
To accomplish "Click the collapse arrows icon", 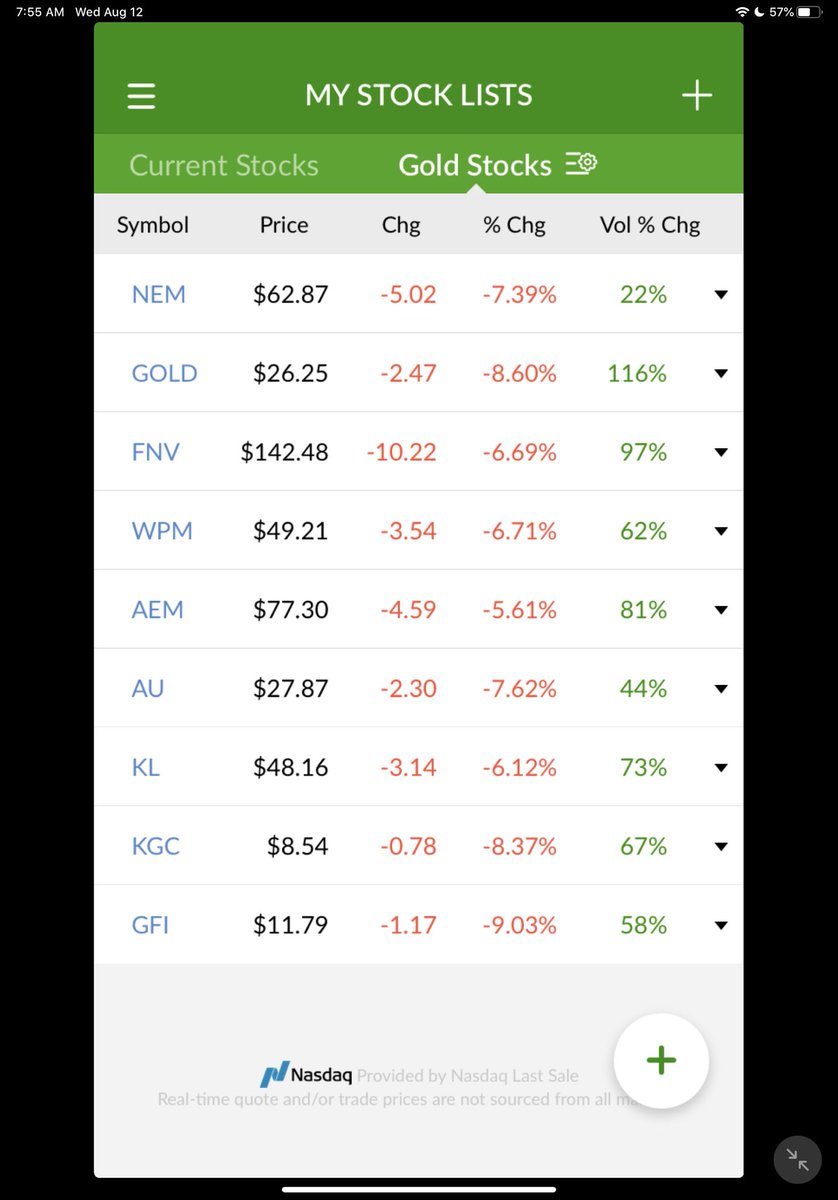I will click(x=798, y=1159).
